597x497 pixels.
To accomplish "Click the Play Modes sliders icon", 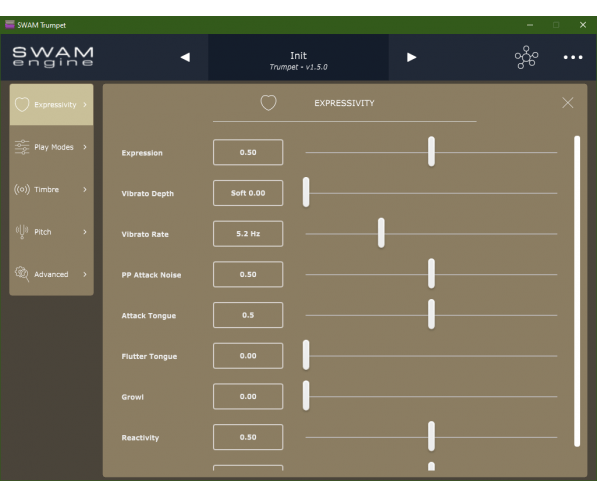I will click(22, 147).
